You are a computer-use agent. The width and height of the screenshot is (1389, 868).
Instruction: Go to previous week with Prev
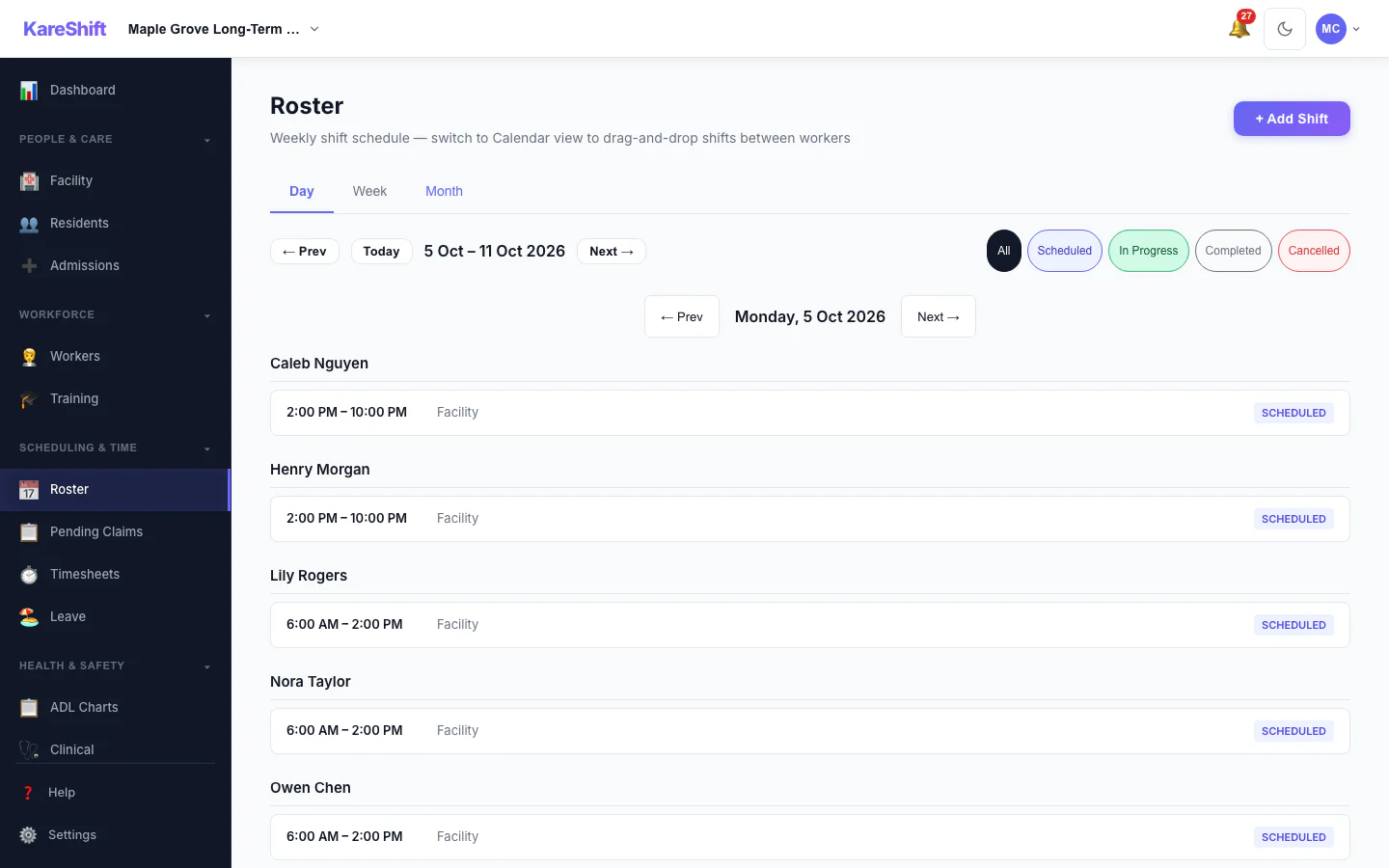[x=305, y=252]
